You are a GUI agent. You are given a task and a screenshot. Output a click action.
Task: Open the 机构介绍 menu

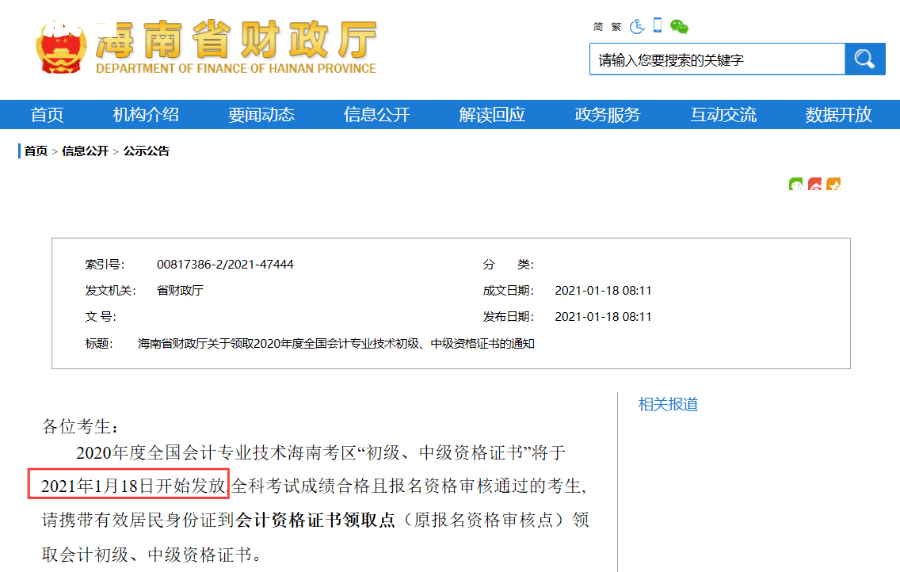click(x=146, y=115)
